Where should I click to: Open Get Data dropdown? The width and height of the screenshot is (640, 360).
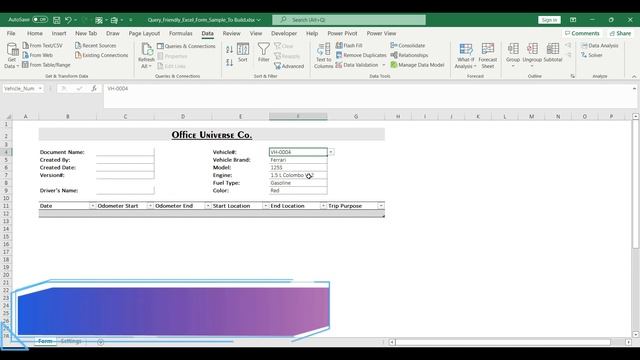tap(12, 56)
